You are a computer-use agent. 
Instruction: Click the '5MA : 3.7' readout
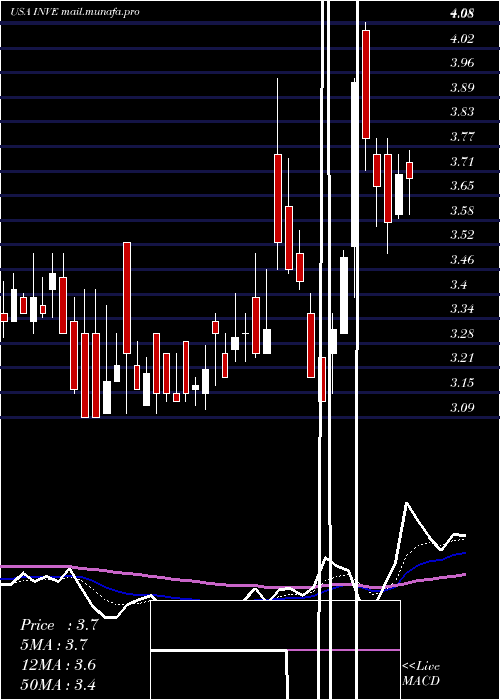tap(54, 645)
